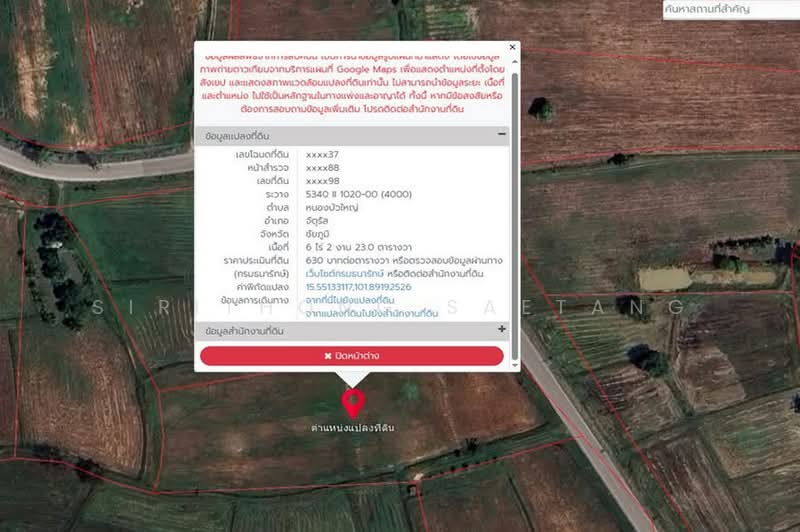800x532 pixels.
Task: Open coordinates link 15.55133117,101.89192526
Action: tap(358, 287)
